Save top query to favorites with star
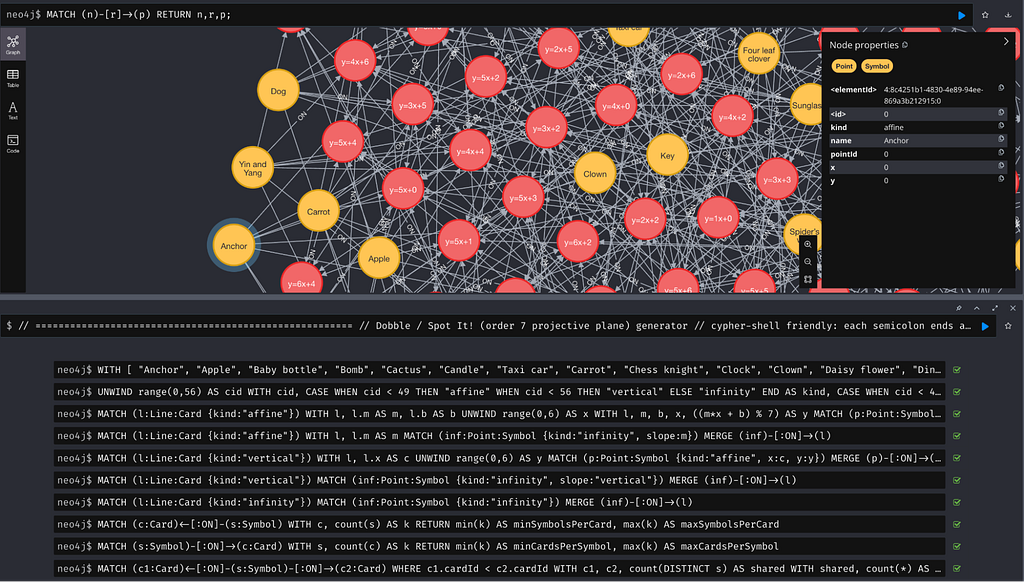This screenshot has height=582, width=1024. pyautogui.click(x=986, y=15)
